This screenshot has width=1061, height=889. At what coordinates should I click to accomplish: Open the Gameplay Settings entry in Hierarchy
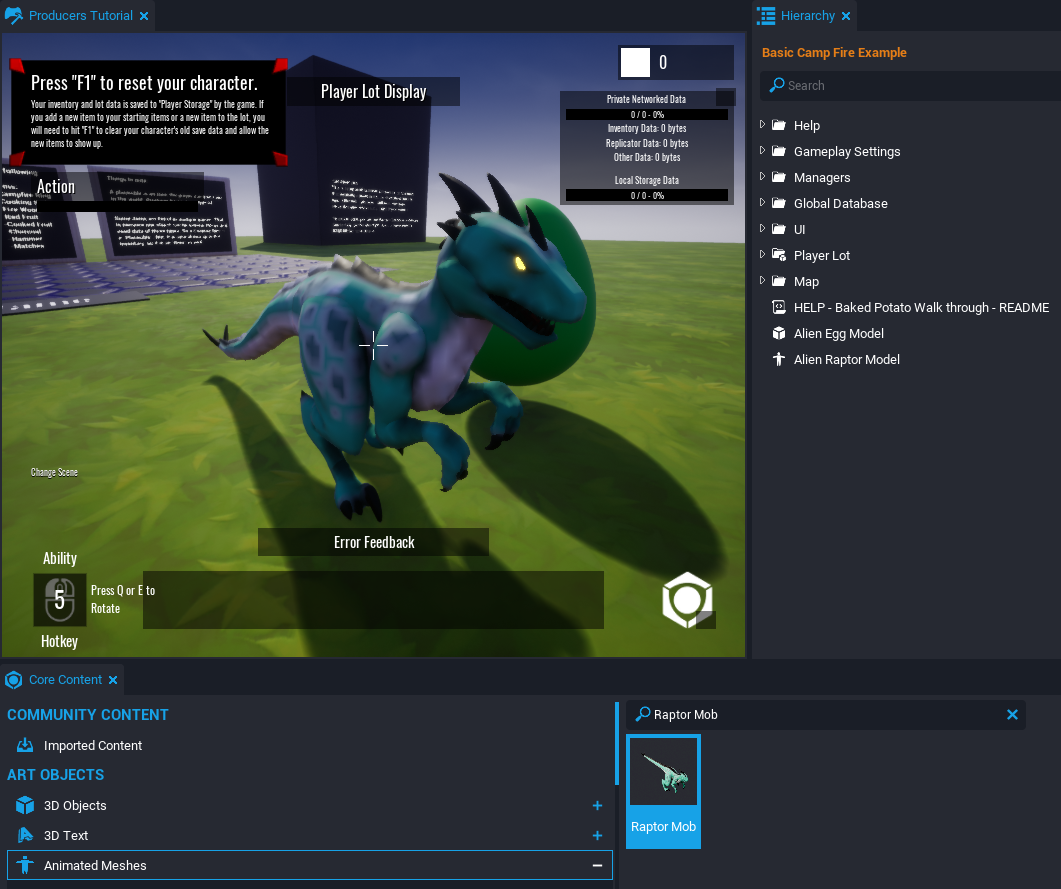[848, 151]
